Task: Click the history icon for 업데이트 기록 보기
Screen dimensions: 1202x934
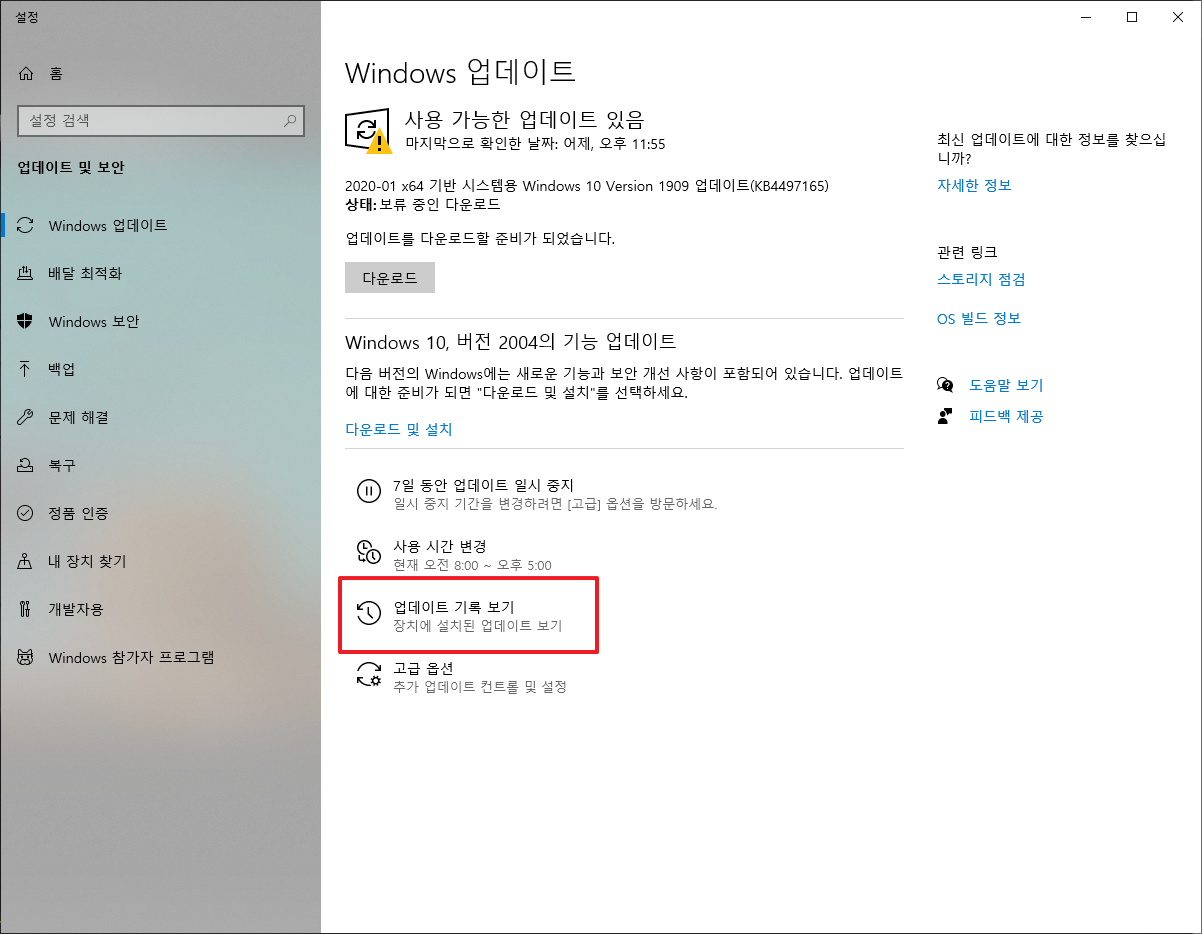Action: (x=369, y=613)
